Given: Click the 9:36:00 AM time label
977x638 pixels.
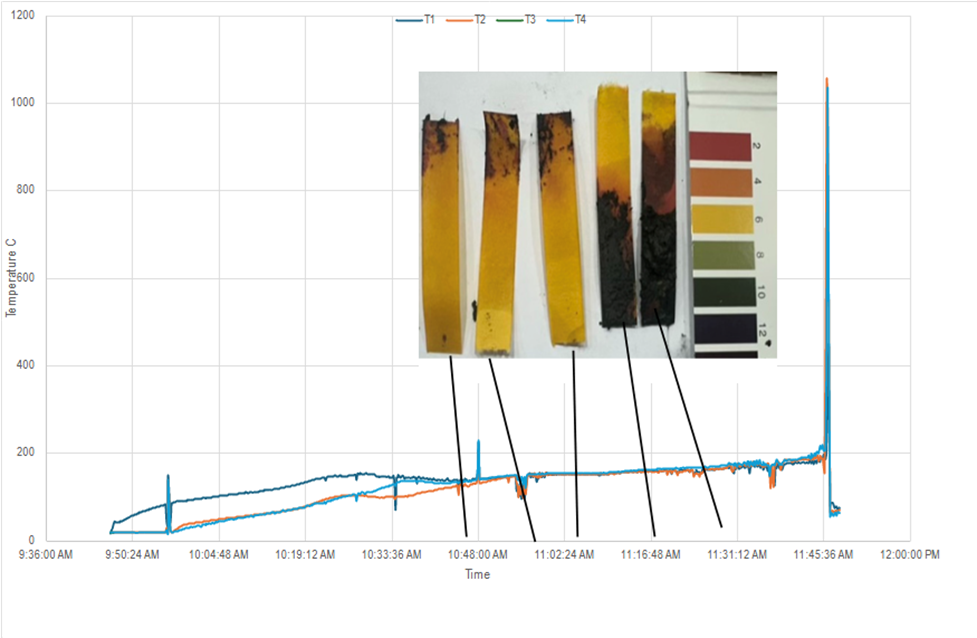Looking at the screenshot, I should 45,555.
